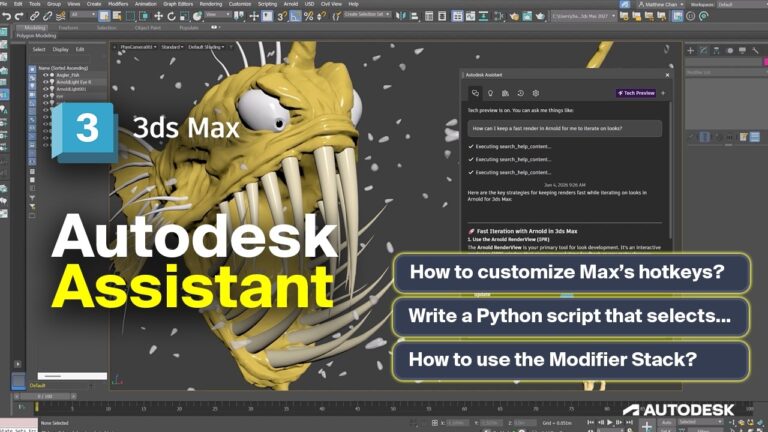Open the Workspaces Default dropdown
Viewport: 768px width, 432px height.
[x=742, y=4]
